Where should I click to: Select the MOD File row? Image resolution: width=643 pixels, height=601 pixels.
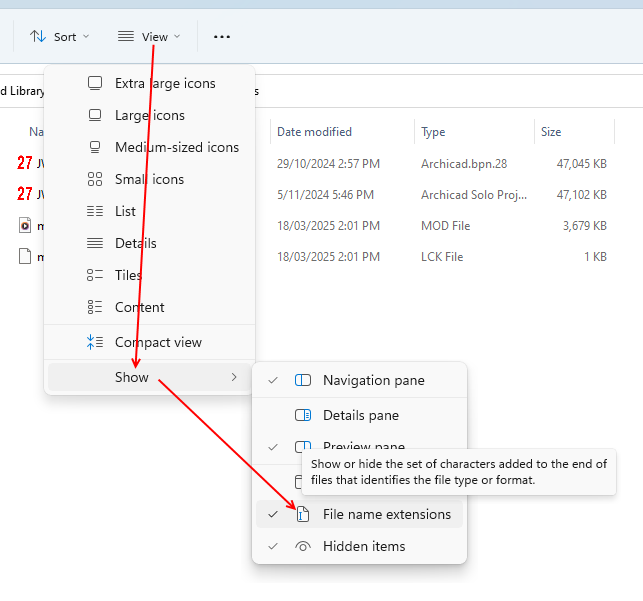tap(314, 226)
